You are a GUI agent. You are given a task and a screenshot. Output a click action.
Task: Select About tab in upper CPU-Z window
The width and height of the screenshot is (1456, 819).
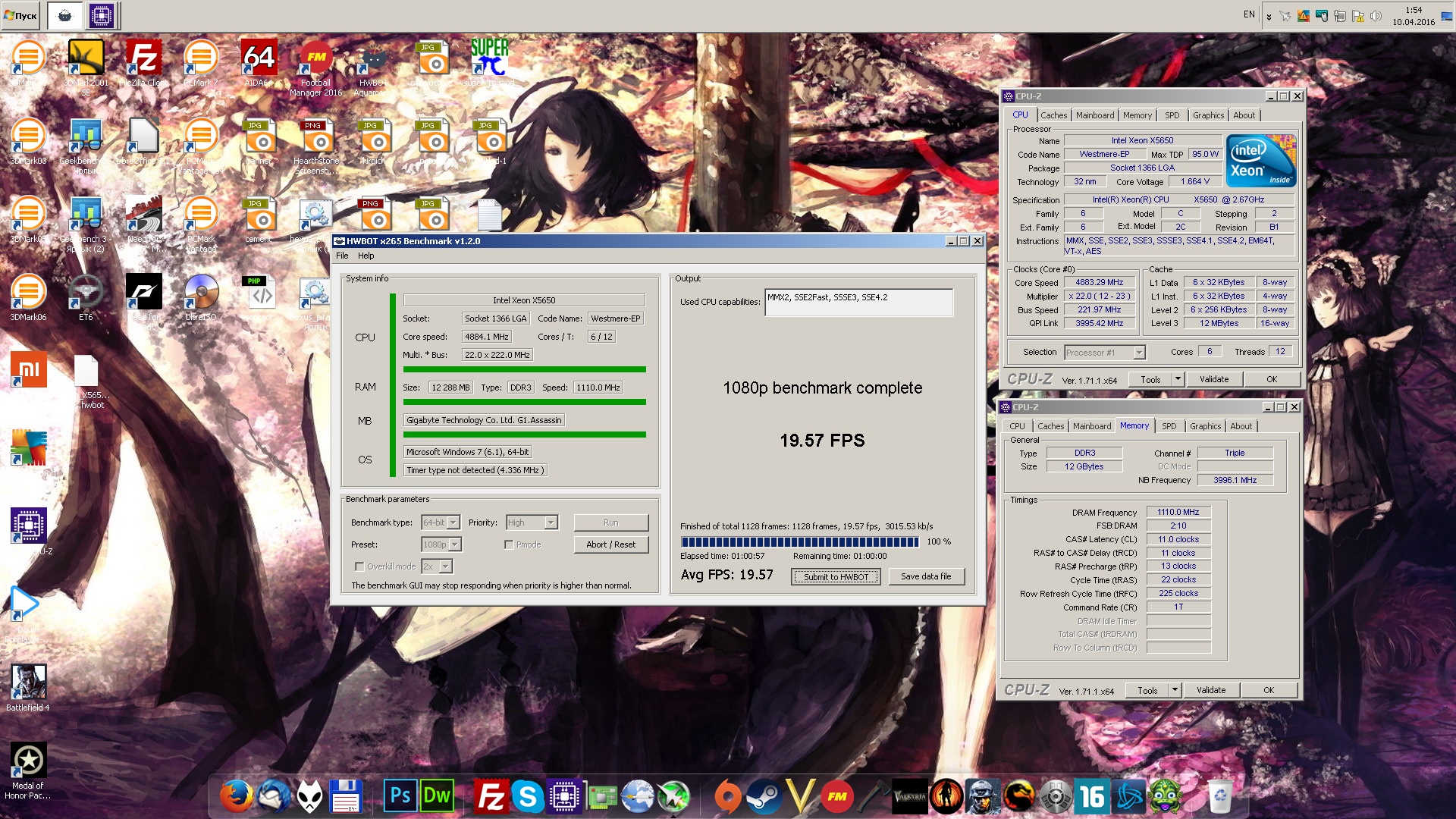(1244, 115)
